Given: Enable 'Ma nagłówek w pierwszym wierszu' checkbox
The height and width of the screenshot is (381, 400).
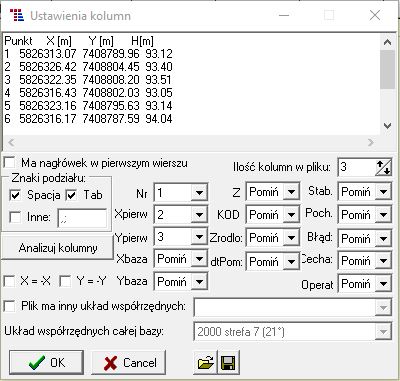Looking at the screenshot, I should (9, 163).
